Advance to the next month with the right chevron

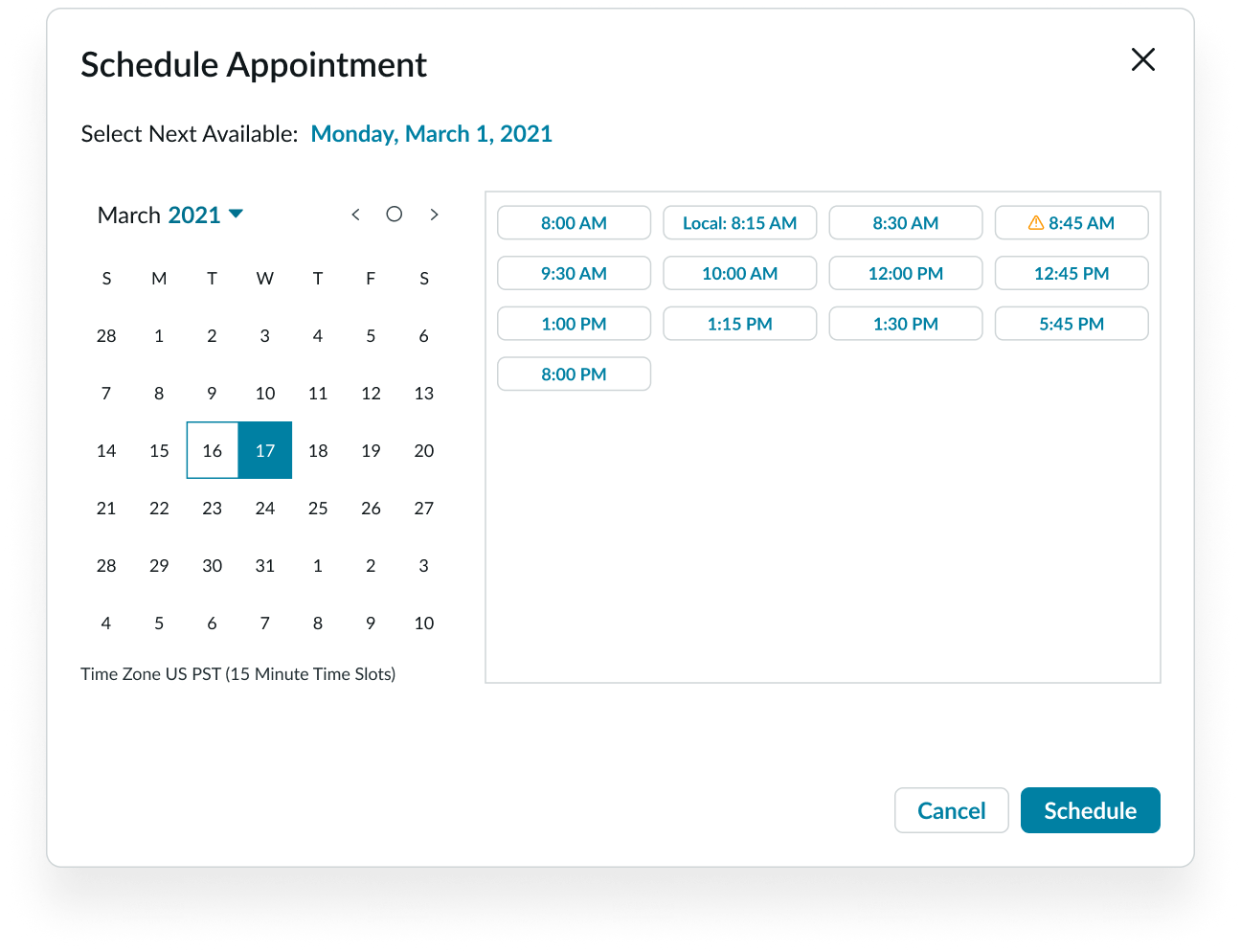(x=434, y=215)
